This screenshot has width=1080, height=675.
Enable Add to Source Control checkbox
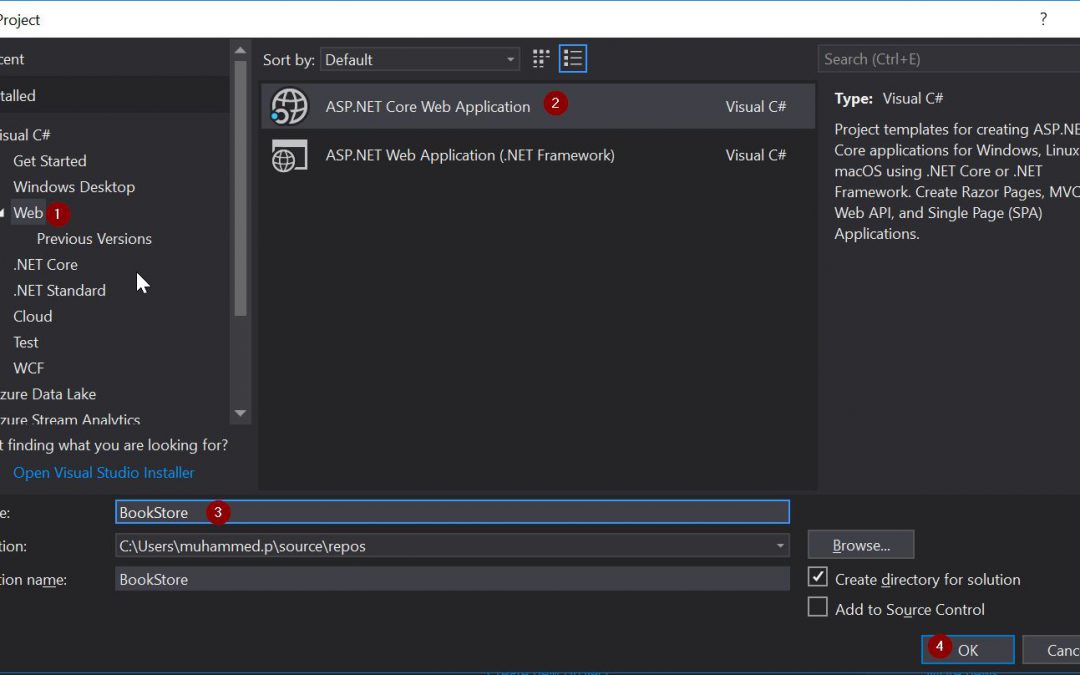pyautogui.click(x=818, y=608)
